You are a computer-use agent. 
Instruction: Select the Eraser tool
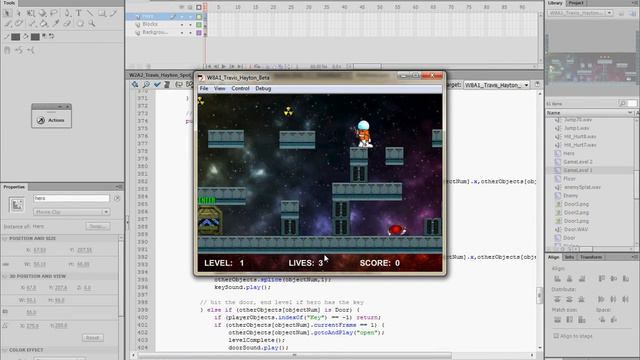click(67, 24)
